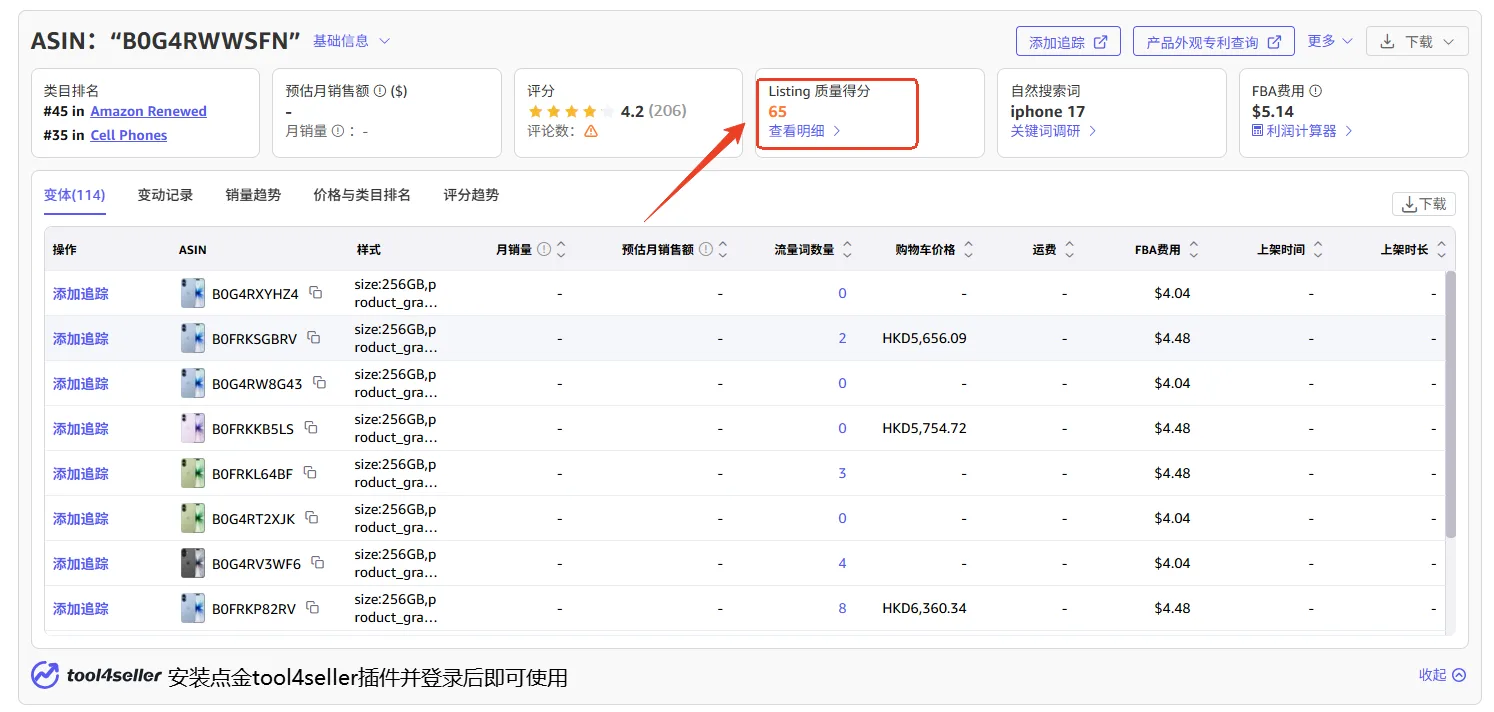
Task: Click the table vertical scrollbar
Action: 1450,404
